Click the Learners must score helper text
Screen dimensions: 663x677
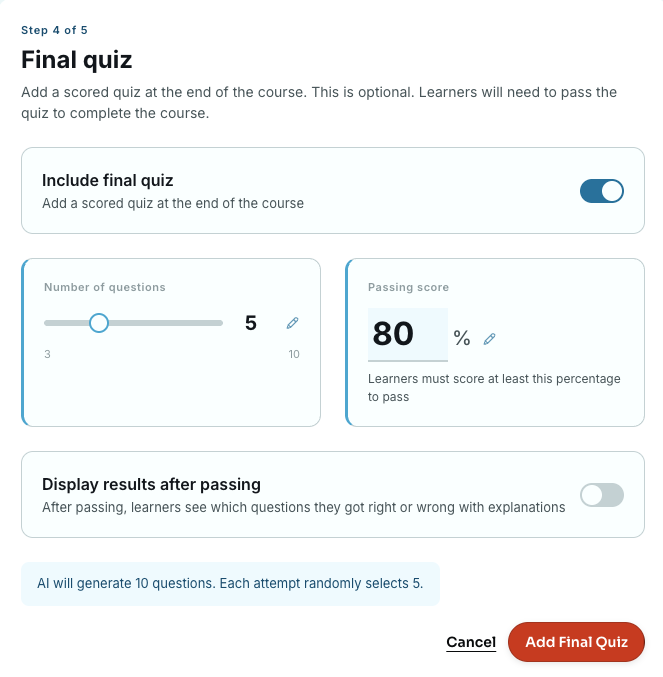tap(494, 388)
